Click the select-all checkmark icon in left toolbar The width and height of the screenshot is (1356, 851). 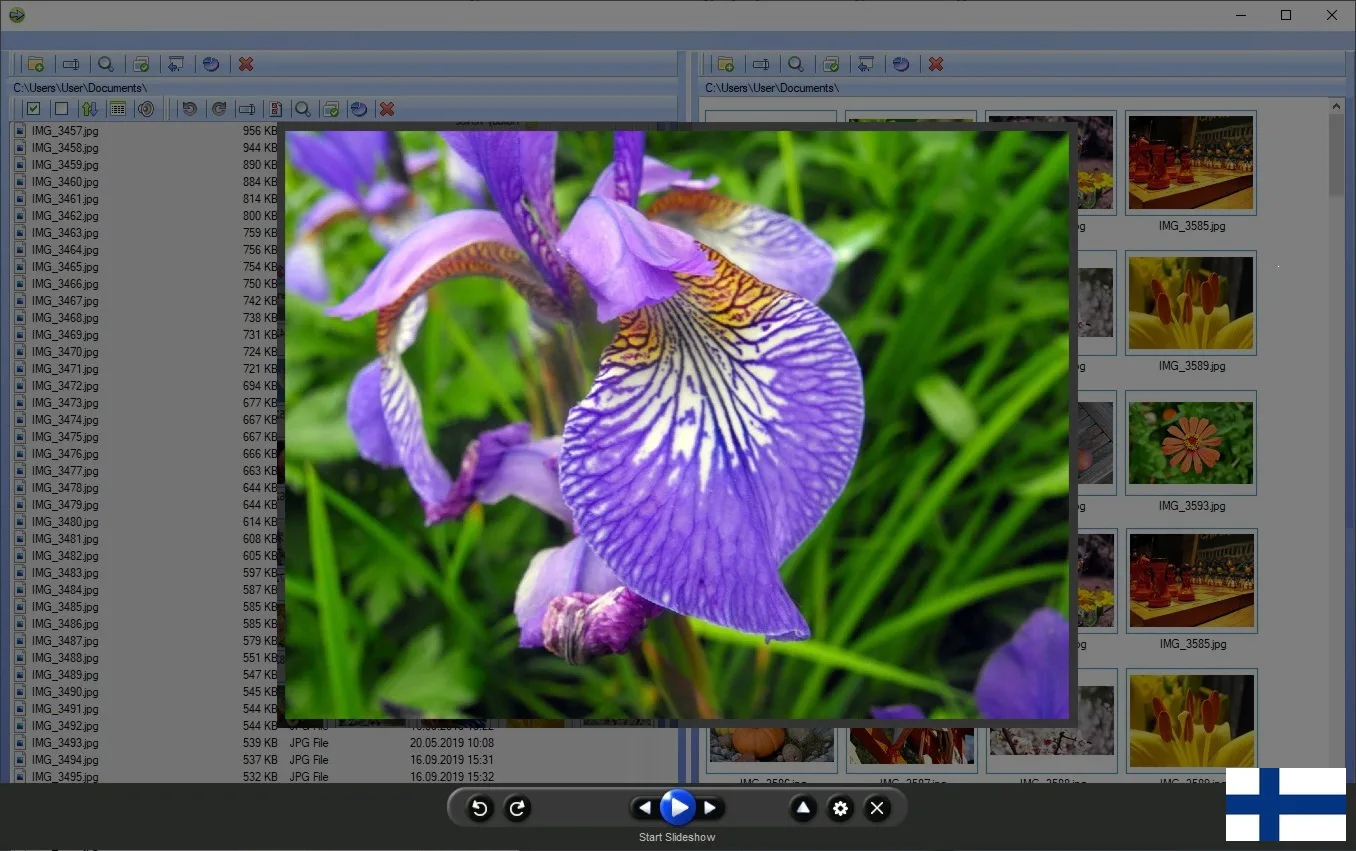34,109
